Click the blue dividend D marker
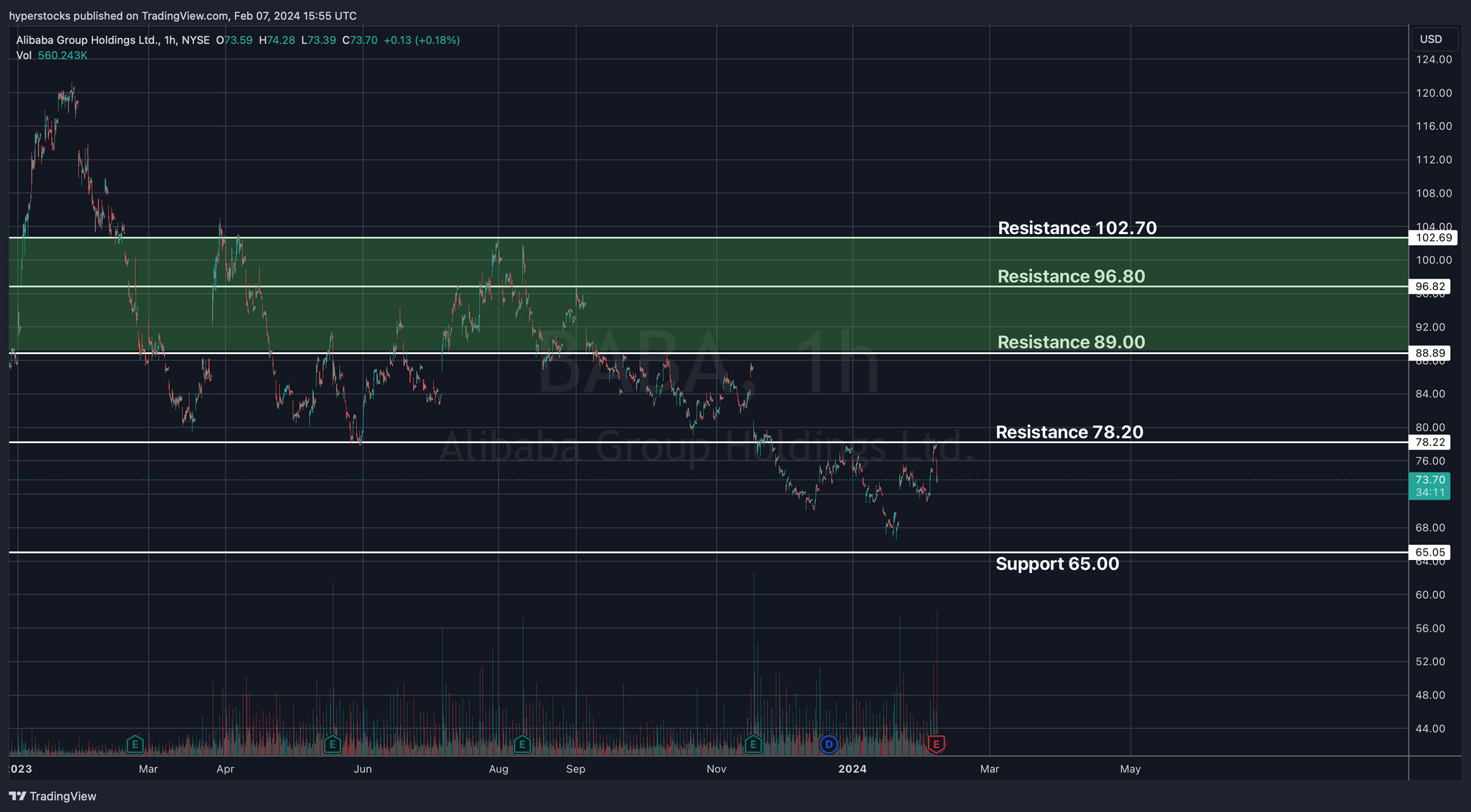Image resolution: width=1471 pixels, height=812 pixels. (x=829, y=745)
